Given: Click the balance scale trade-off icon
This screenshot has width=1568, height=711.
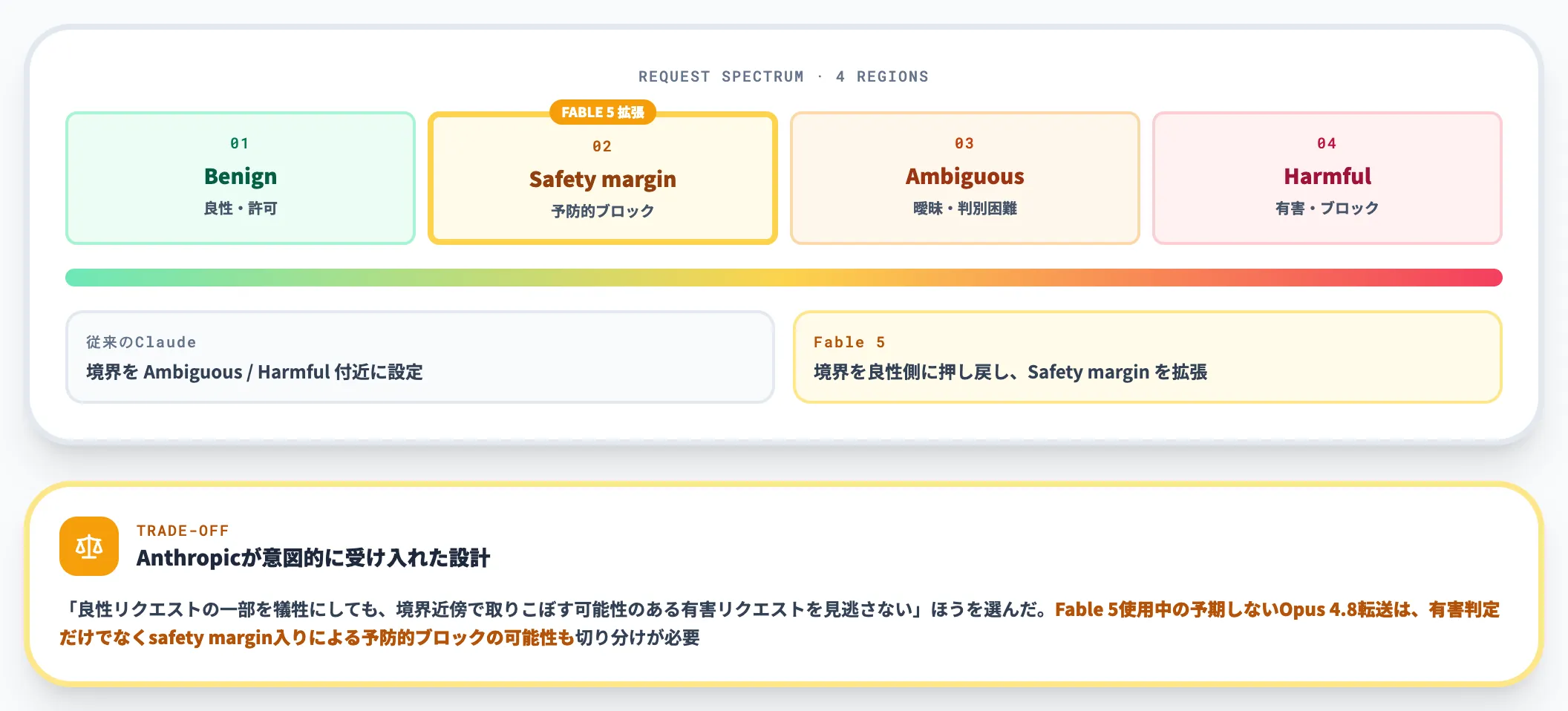Looking at the screenshot, I should point(89,546).
